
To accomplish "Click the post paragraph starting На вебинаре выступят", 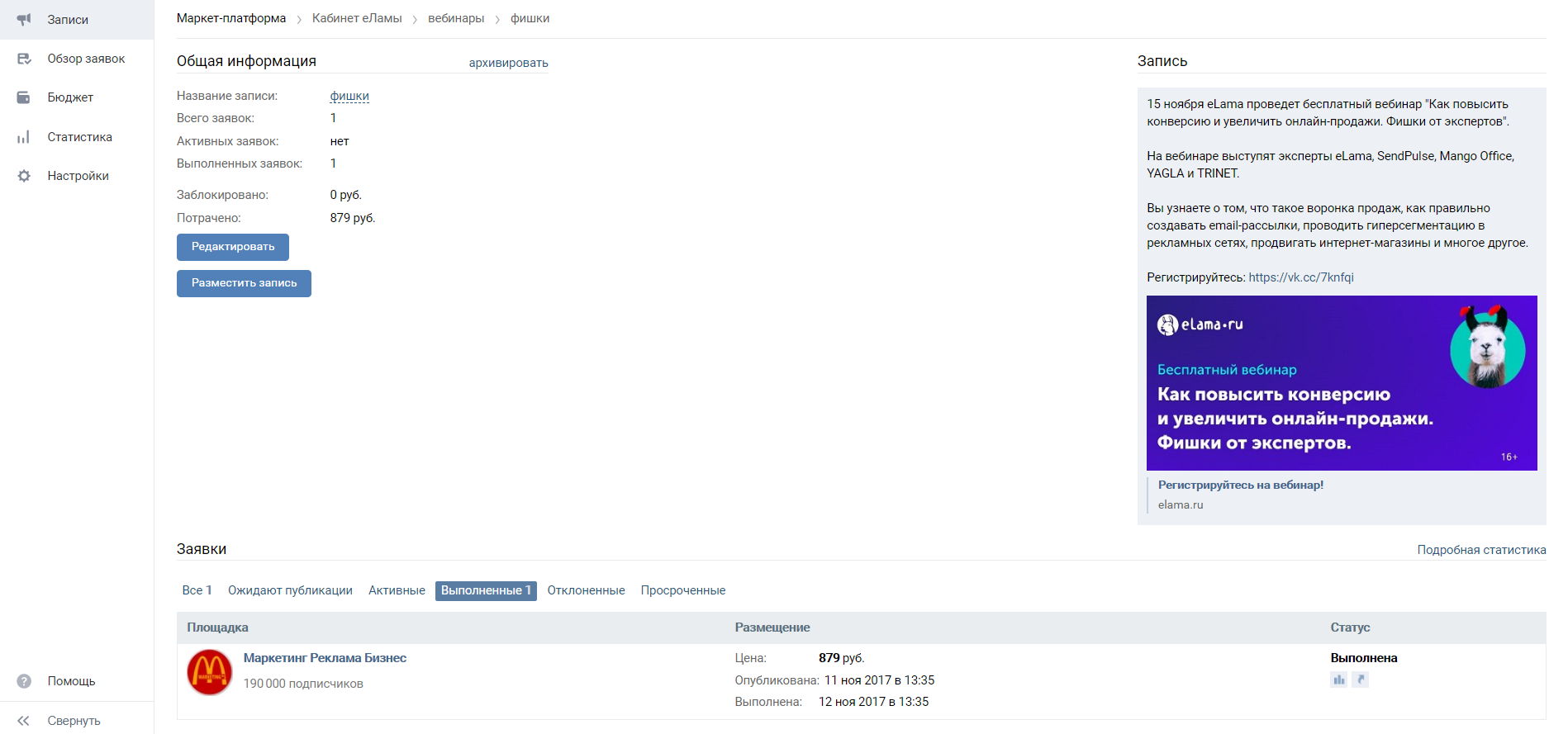I will [x=1331, y=164].
